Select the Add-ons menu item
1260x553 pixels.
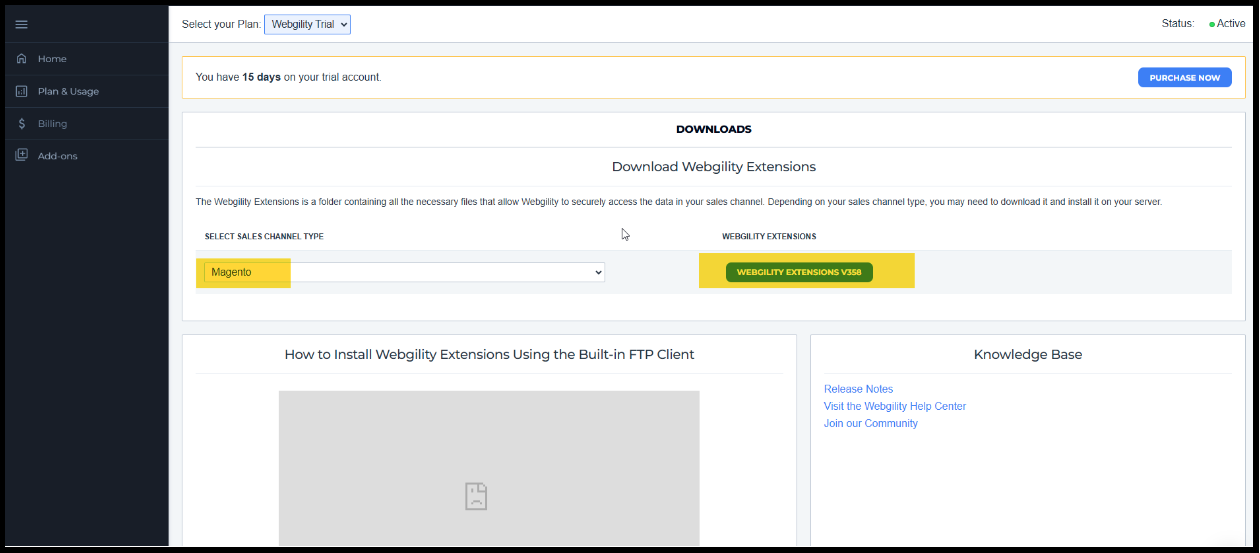click(x=57, y=156)
